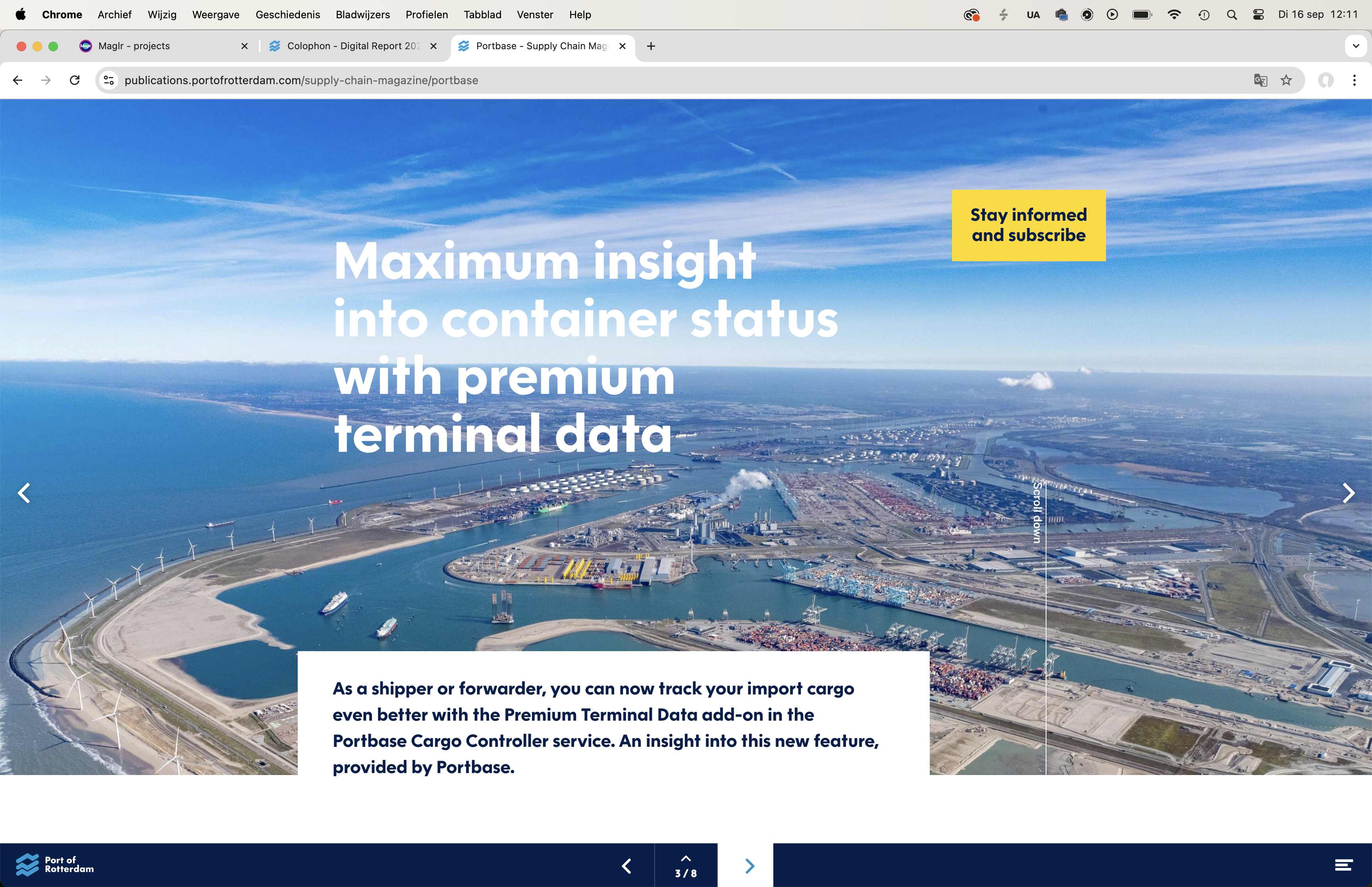Click the left slide arrow on hero image

(23, 493)
